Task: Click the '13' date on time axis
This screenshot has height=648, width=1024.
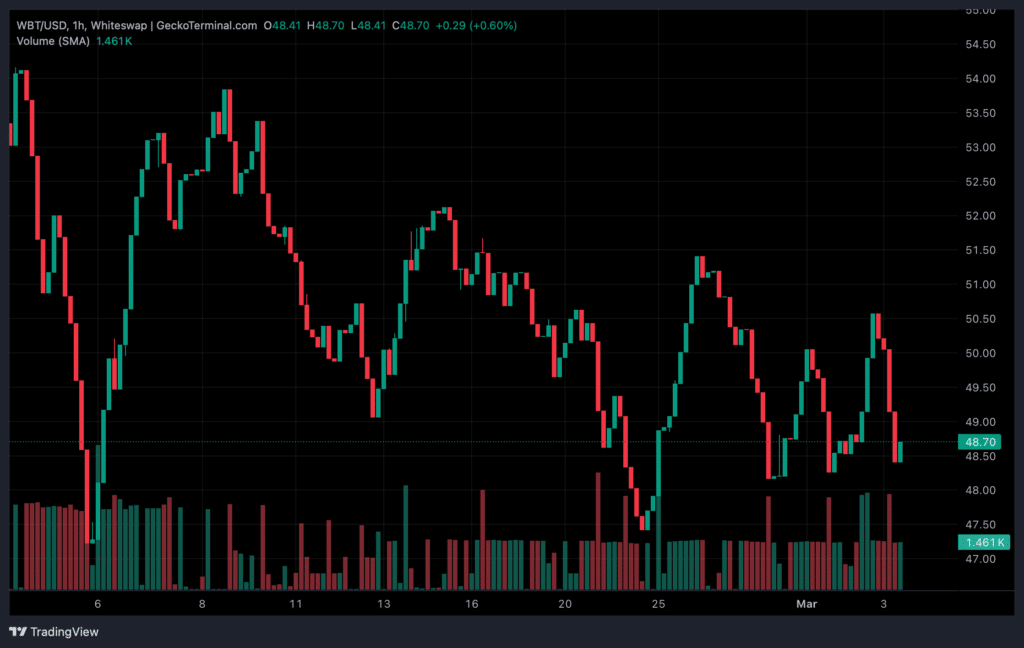Action: pyautogui.click(x=383, y=605)
